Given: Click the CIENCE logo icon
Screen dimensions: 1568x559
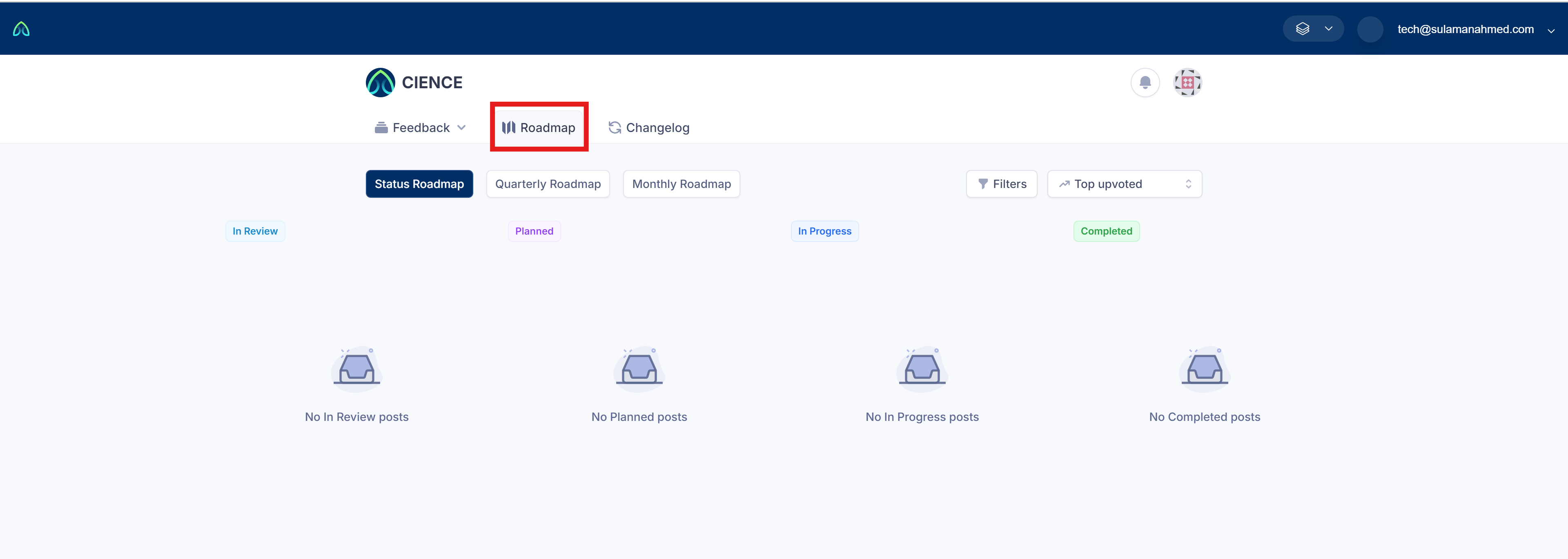Looking at the screenshot, I should (381, 82).
